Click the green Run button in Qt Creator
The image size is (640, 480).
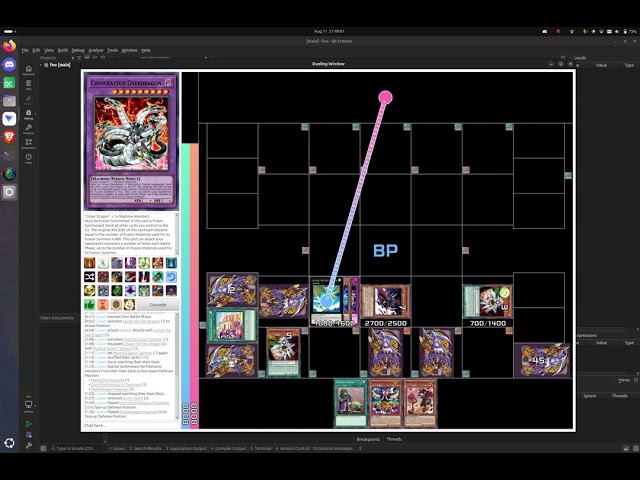pyautogui.click(x=29, y=424)
